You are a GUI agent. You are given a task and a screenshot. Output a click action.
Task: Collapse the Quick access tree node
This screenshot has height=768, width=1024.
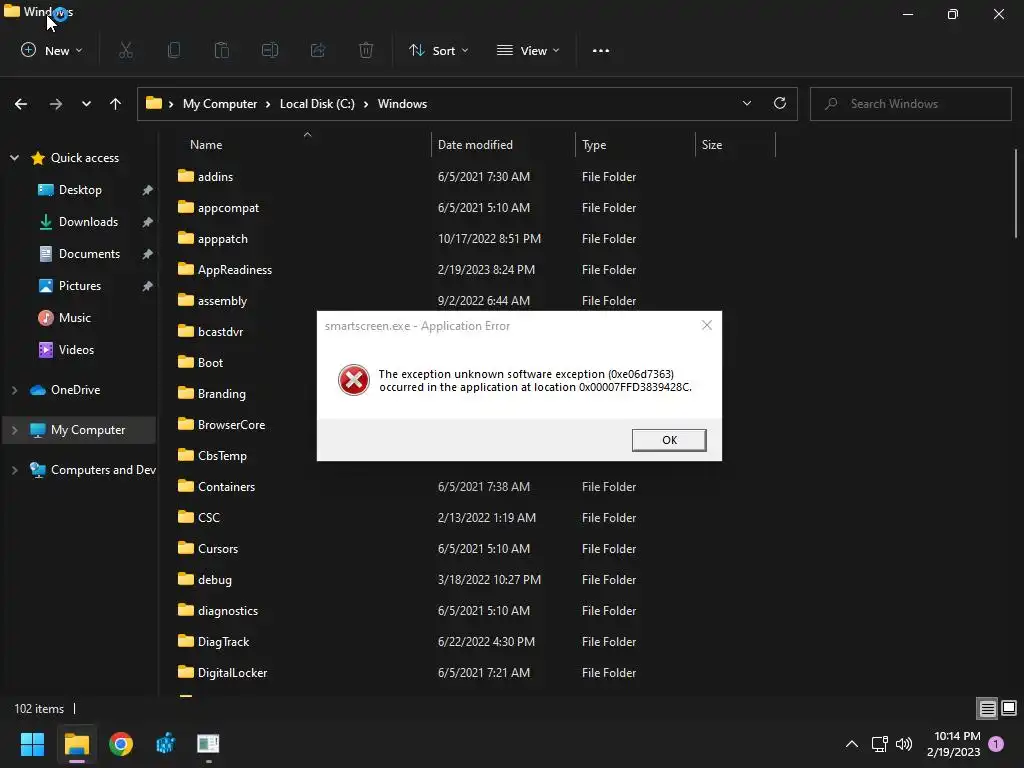point(14,157)
